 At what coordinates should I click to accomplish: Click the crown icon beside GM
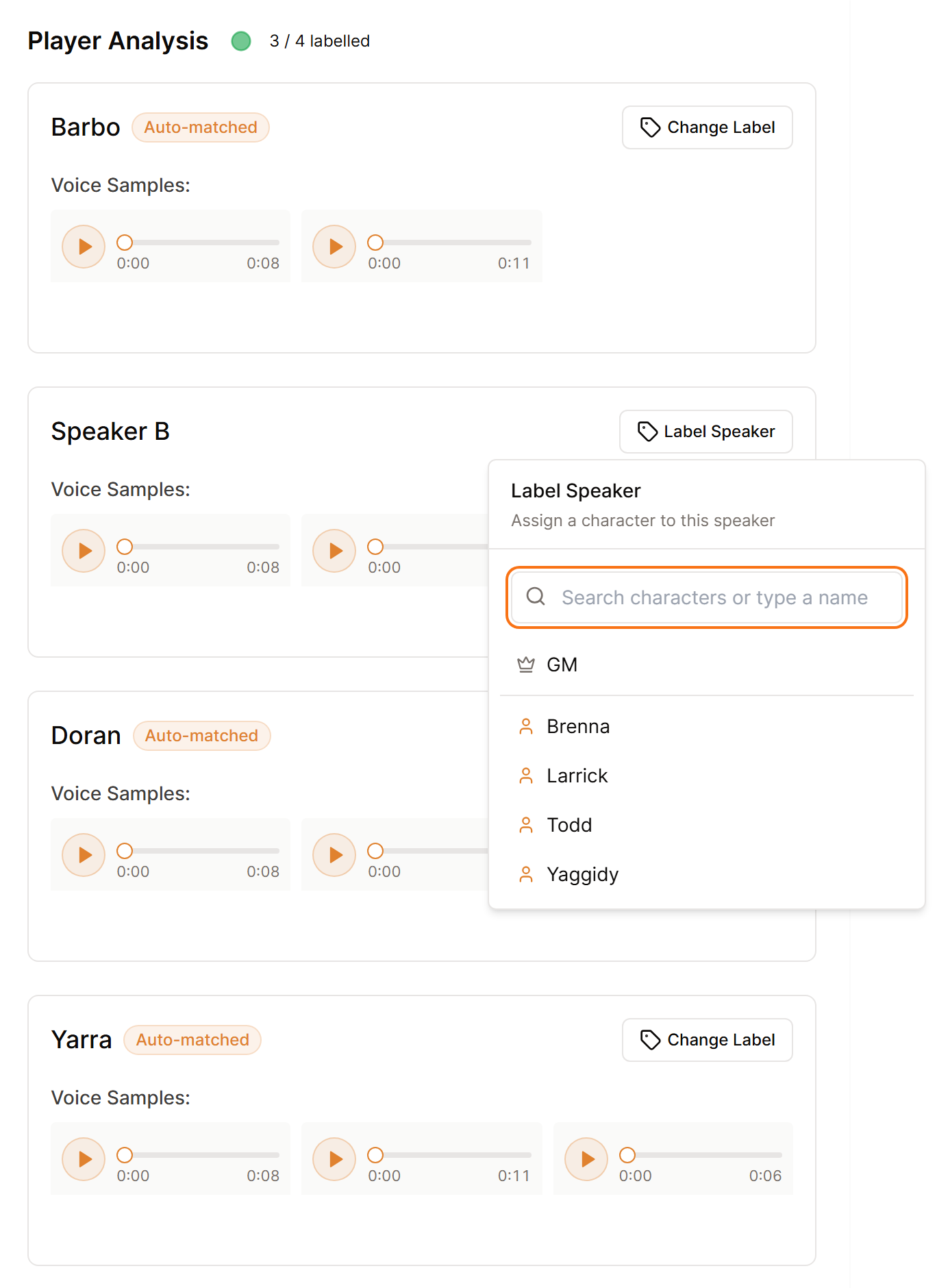[526, 665]
